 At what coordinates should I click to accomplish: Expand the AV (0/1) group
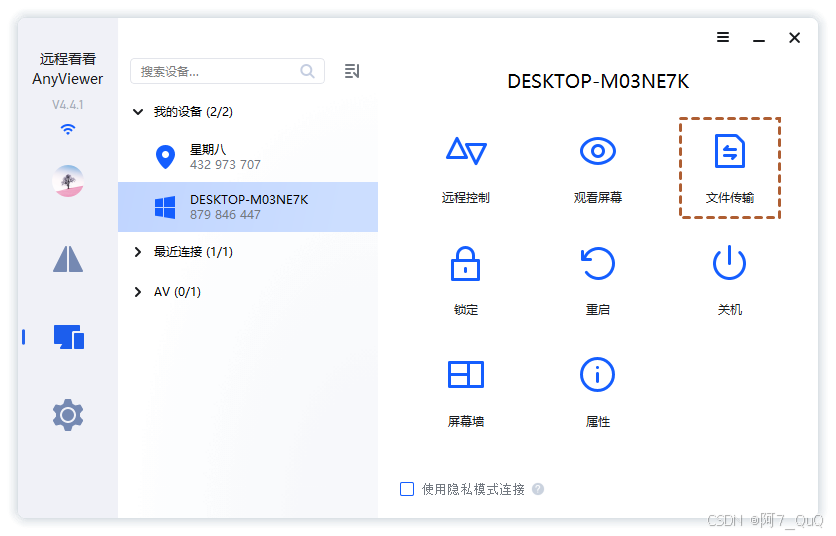tap(138, 292)
